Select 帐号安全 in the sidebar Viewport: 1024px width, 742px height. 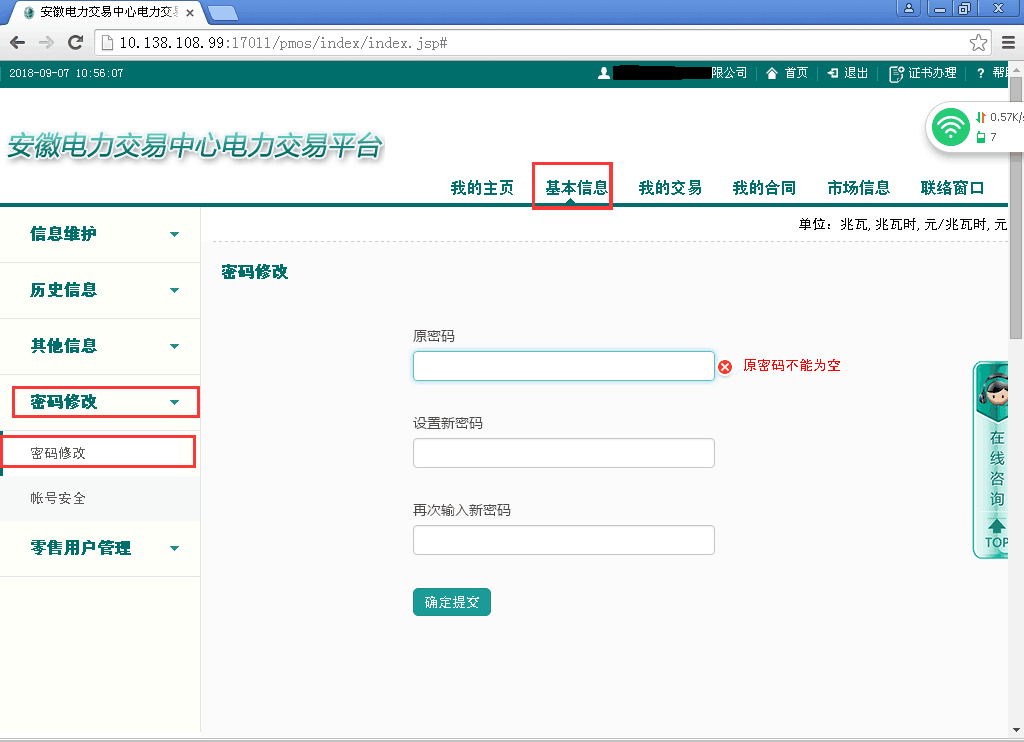(58, 498)
